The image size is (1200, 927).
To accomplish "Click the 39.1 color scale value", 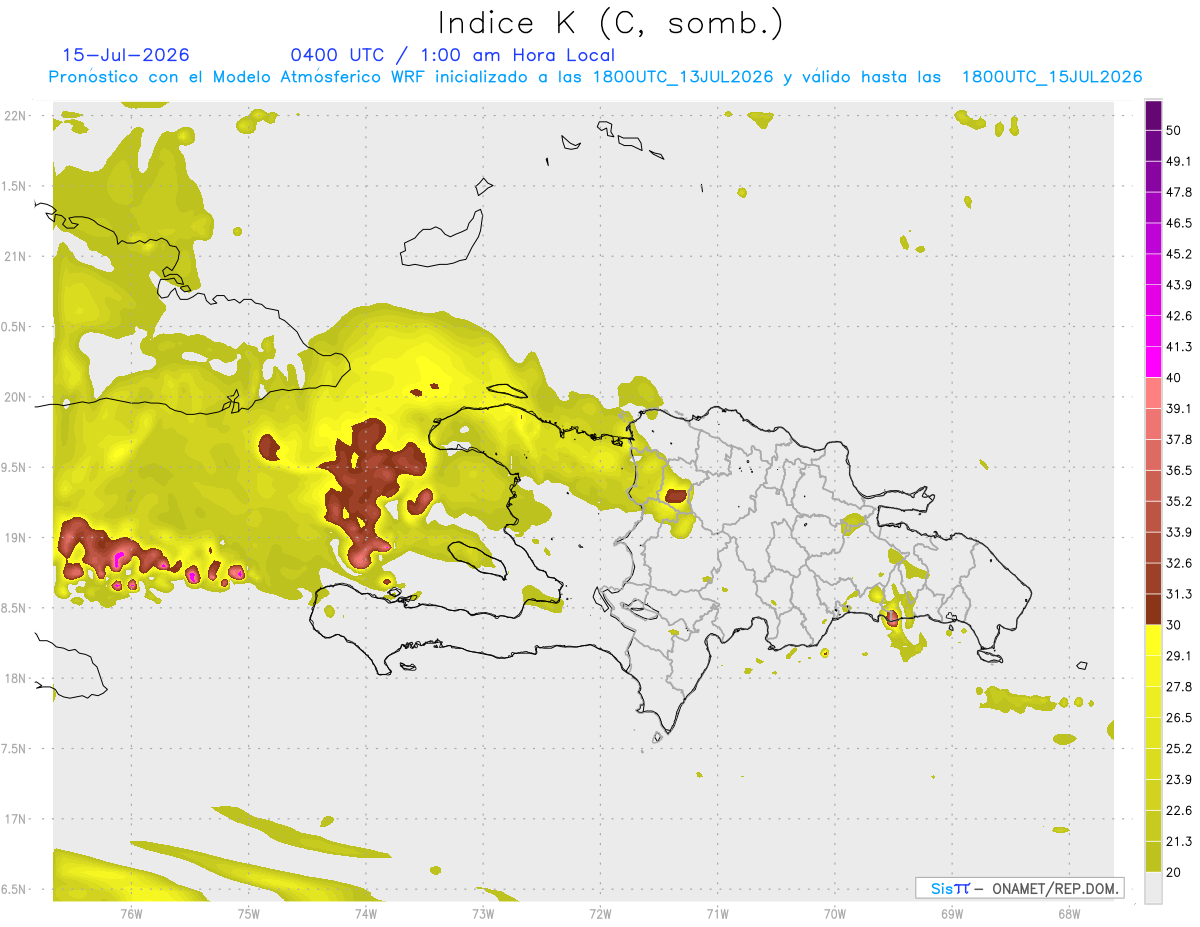I will click(1179, 409).
